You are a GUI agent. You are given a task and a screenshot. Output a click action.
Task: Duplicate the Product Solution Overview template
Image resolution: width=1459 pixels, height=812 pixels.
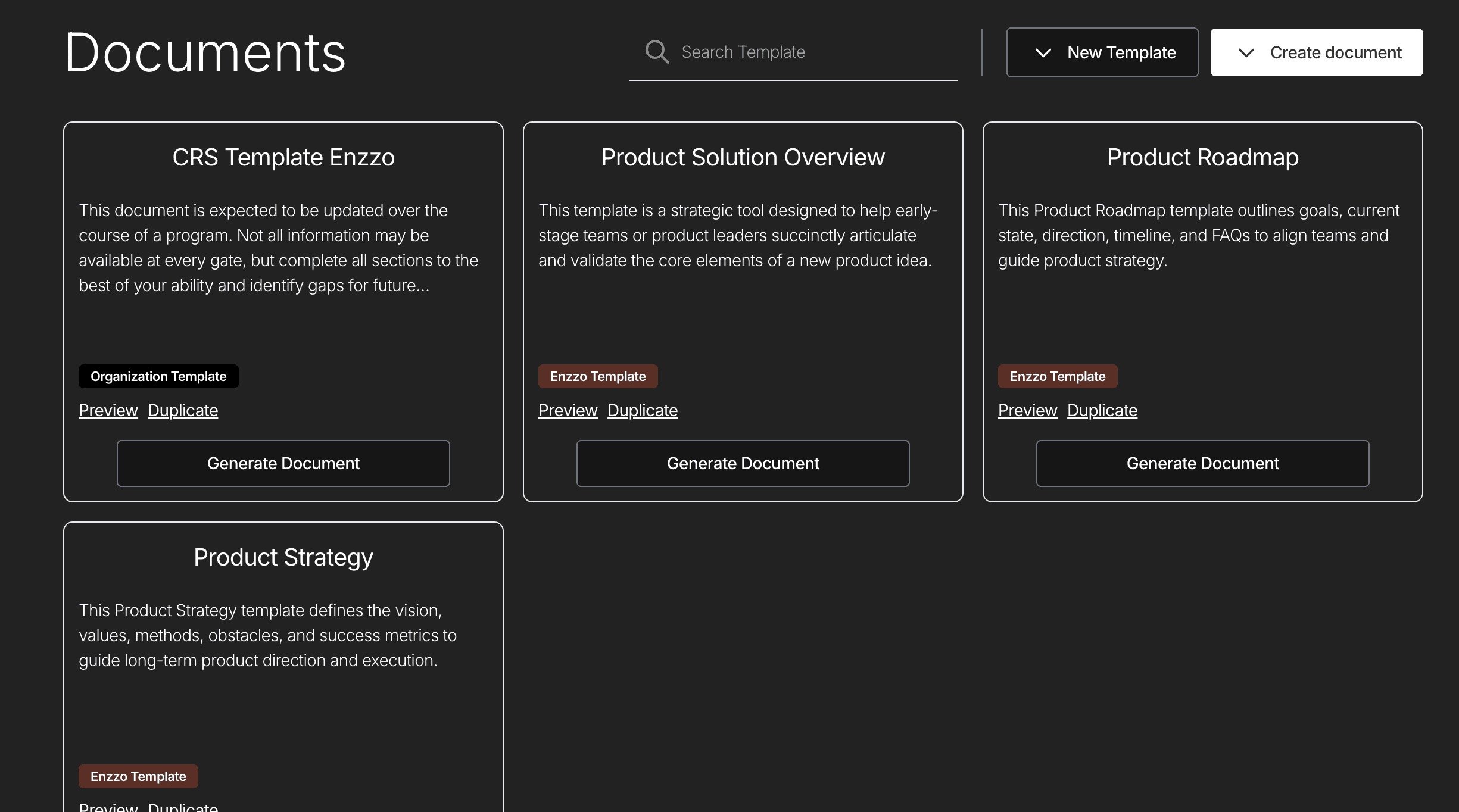click(x=642, y=410)
